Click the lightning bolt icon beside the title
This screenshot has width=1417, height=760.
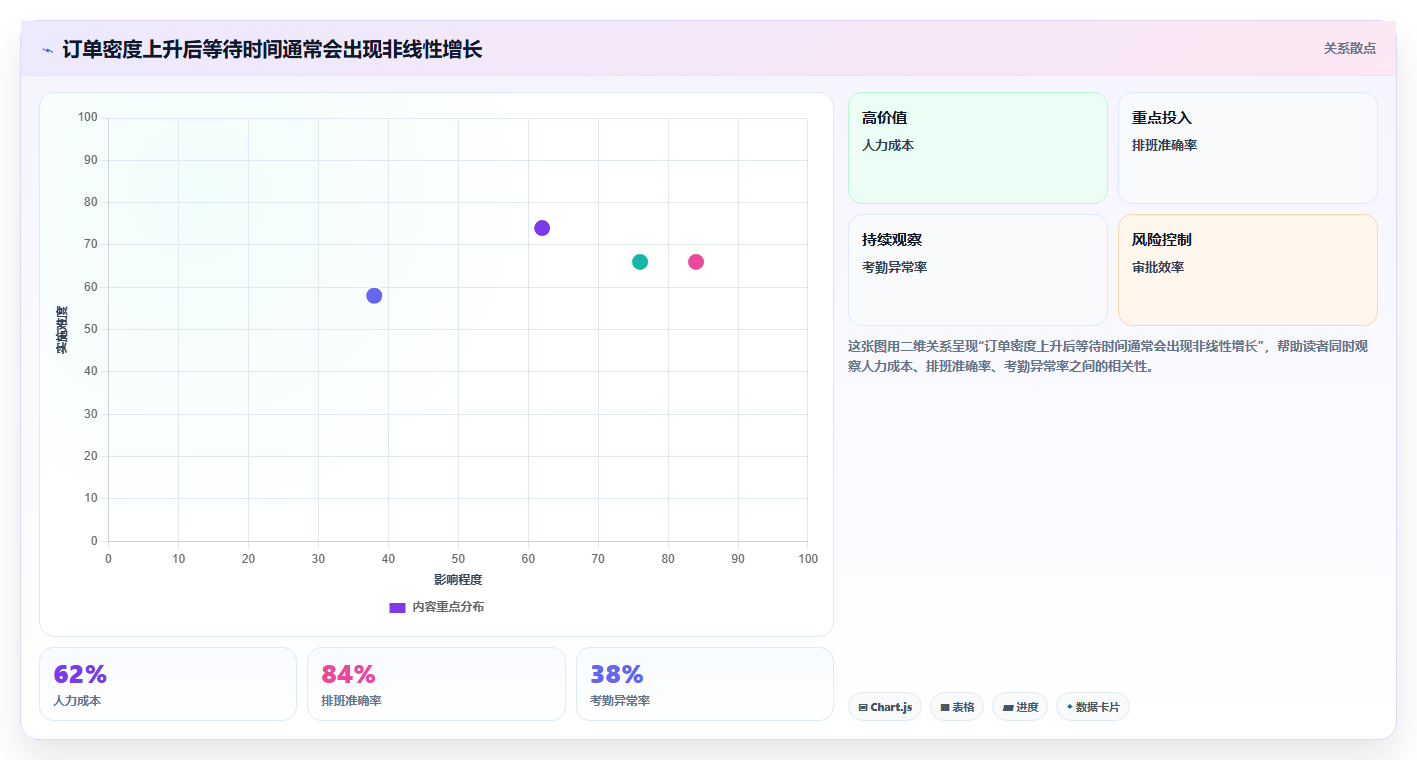(x=47, y=50)
